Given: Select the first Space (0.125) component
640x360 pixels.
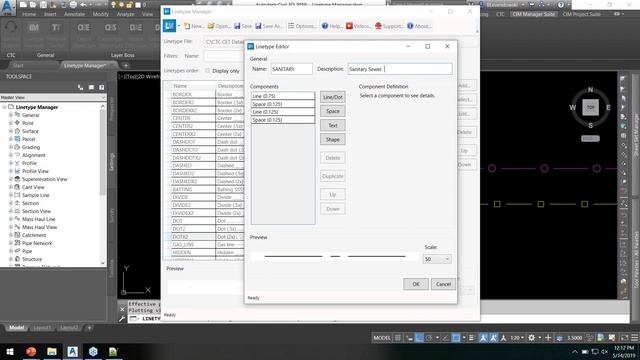Looking at the screenshot, I should pos(283,104).
